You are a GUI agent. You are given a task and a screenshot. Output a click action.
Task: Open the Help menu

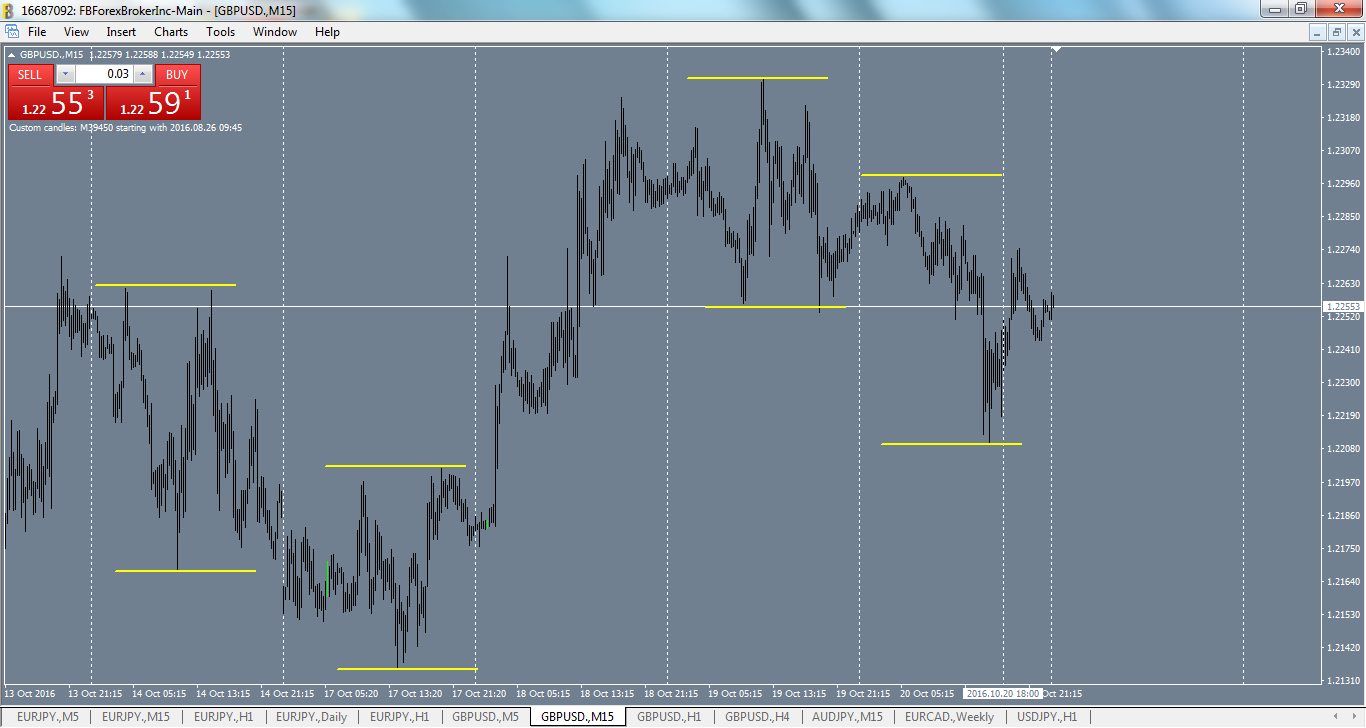tap(327, 31)
